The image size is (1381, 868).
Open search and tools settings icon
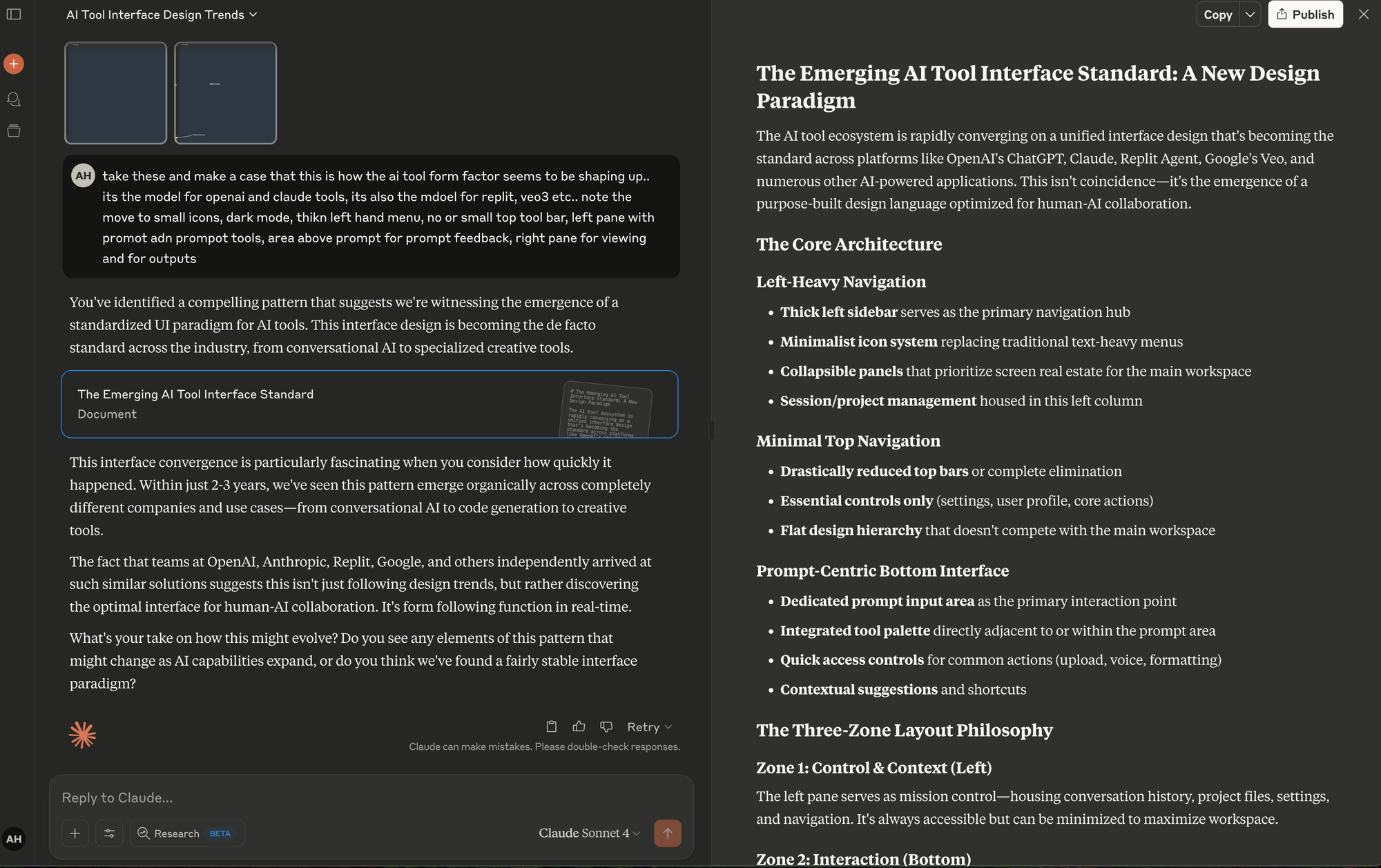[109, 833]
